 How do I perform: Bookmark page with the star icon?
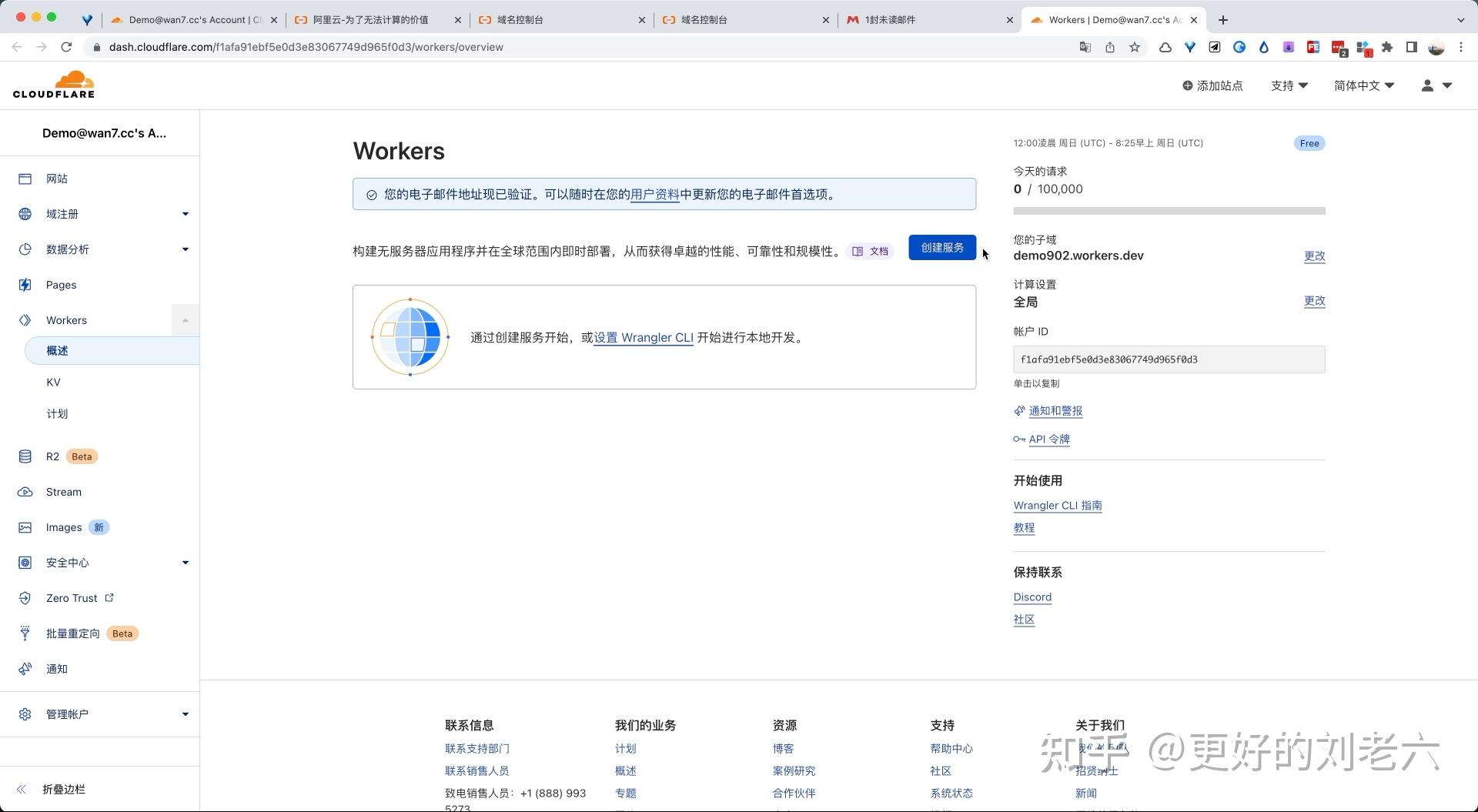[x=1135, y=47]
